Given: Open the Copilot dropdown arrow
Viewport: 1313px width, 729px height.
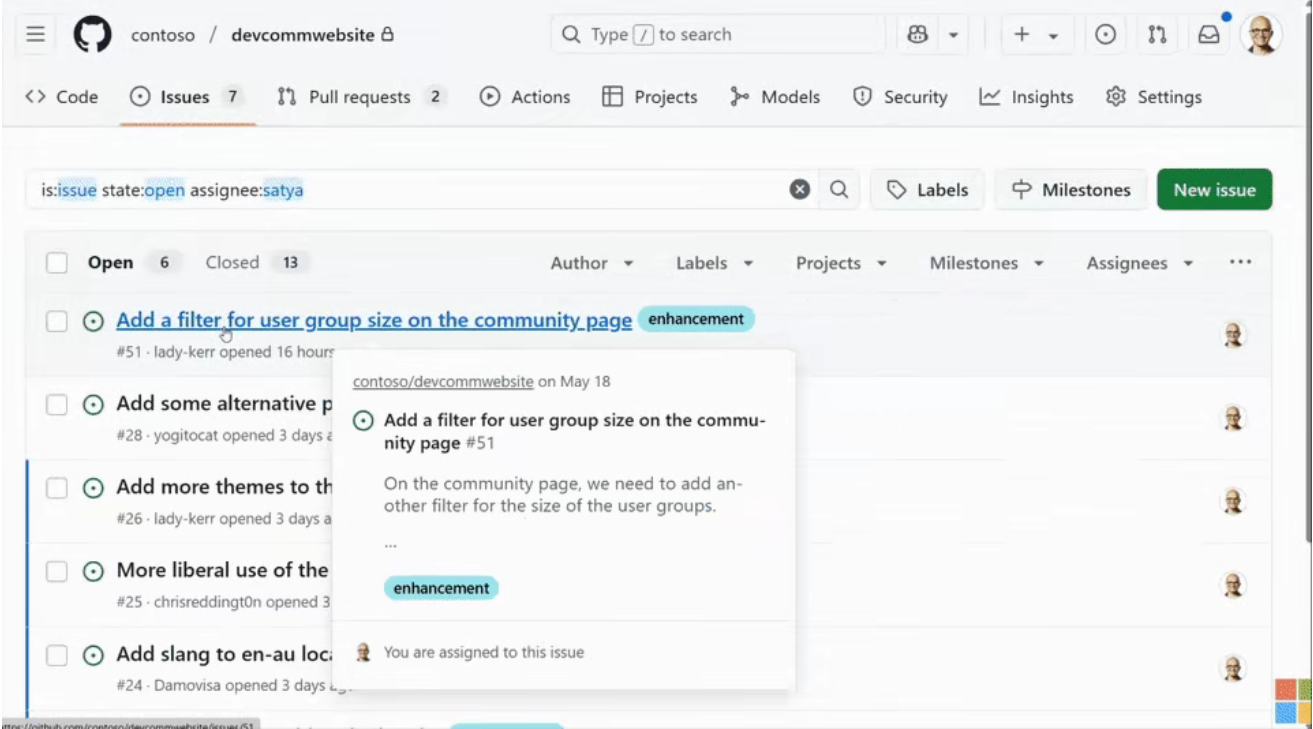Looking at the screenshot, I should pyautogui.click(x=953, y=35).
